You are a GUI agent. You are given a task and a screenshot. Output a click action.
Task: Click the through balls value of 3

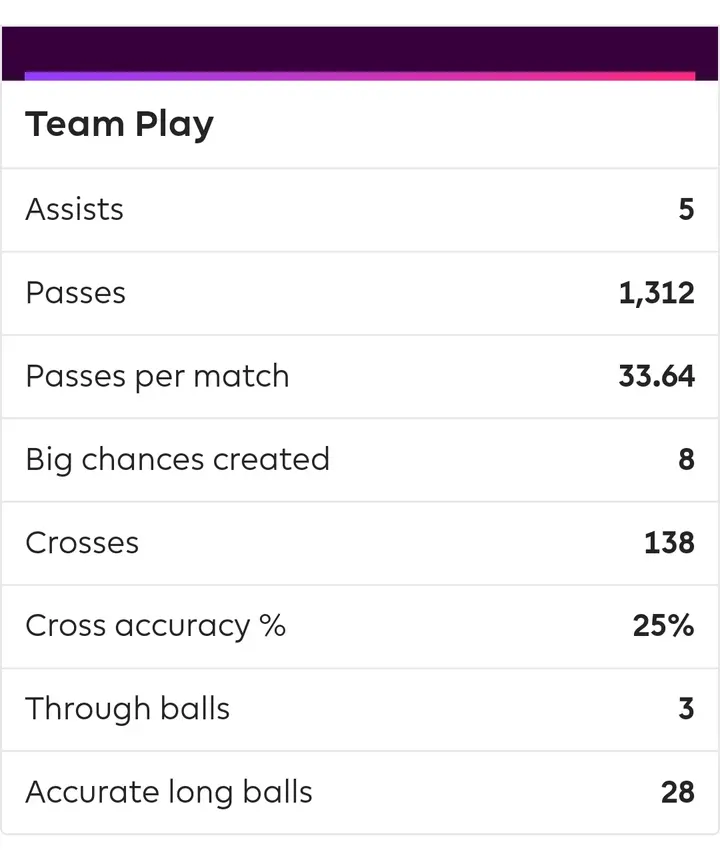tap(686, 708)
